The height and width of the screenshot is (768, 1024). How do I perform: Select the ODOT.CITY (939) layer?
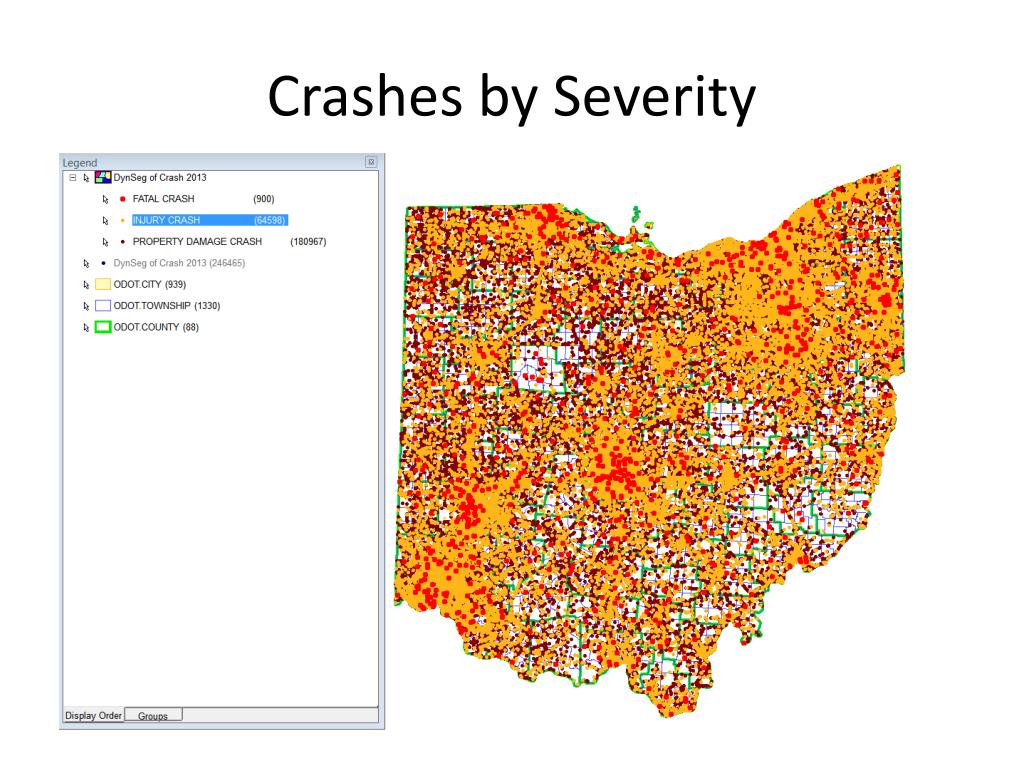point(150,285)
